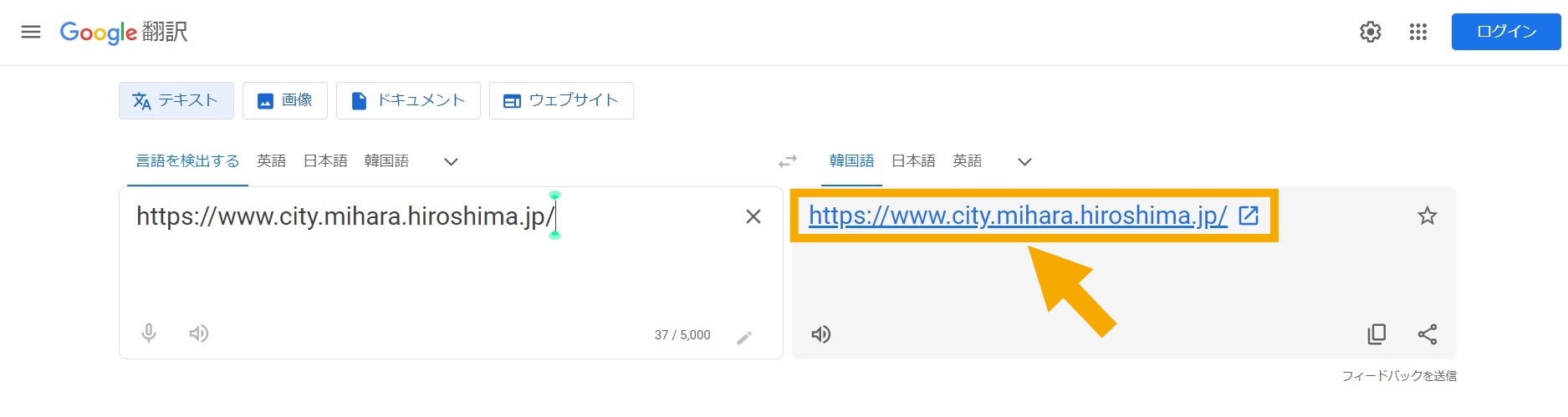1568x417 pixels.
Task: Choose 英語 as source language
Action: (272, 161)
